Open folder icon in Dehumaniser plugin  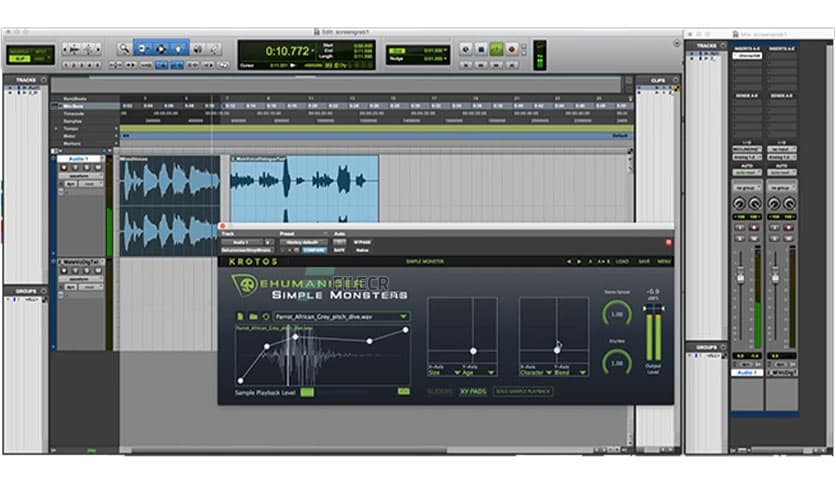coord(254,317)
